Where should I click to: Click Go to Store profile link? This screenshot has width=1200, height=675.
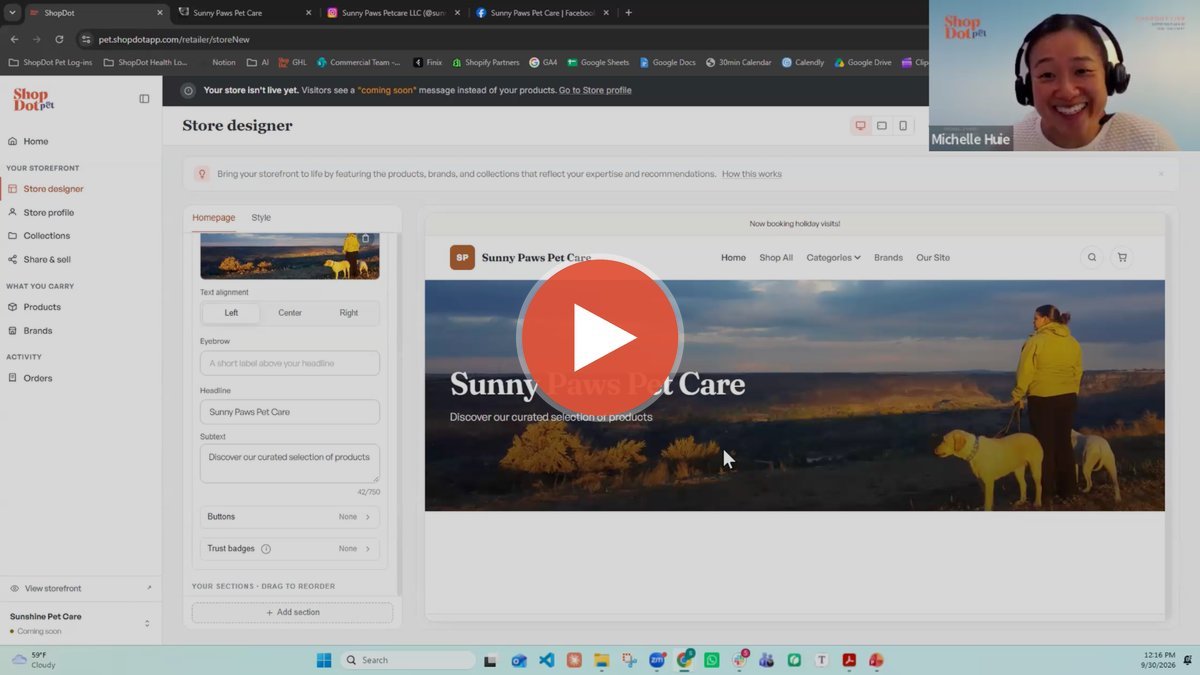pos(595,90)
